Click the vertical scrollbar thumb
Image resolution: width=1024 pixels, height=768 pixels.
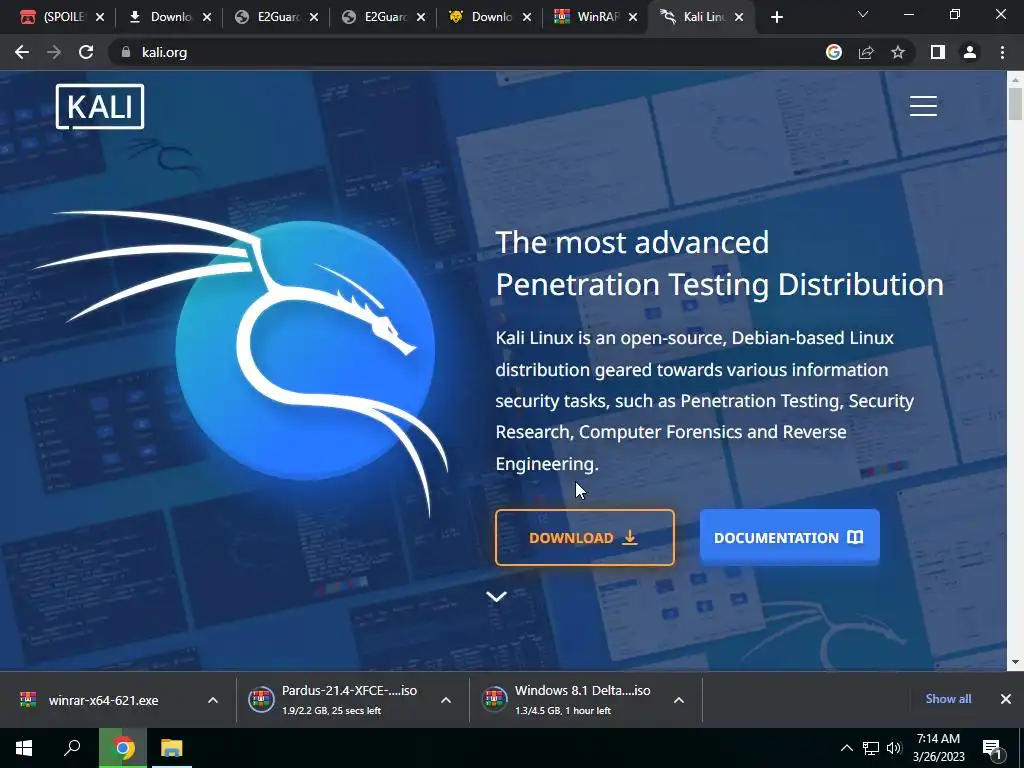point(1015,104)
